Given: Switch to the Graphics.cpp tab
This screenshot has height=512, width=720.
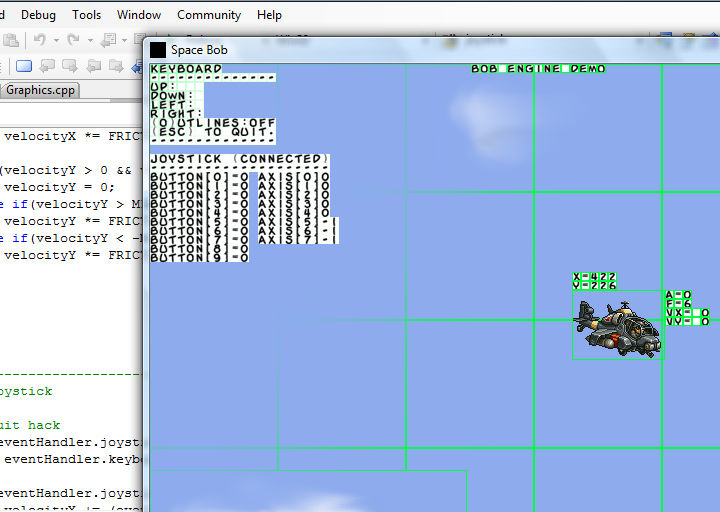Looking at the screenshot, I should point(40,90).
